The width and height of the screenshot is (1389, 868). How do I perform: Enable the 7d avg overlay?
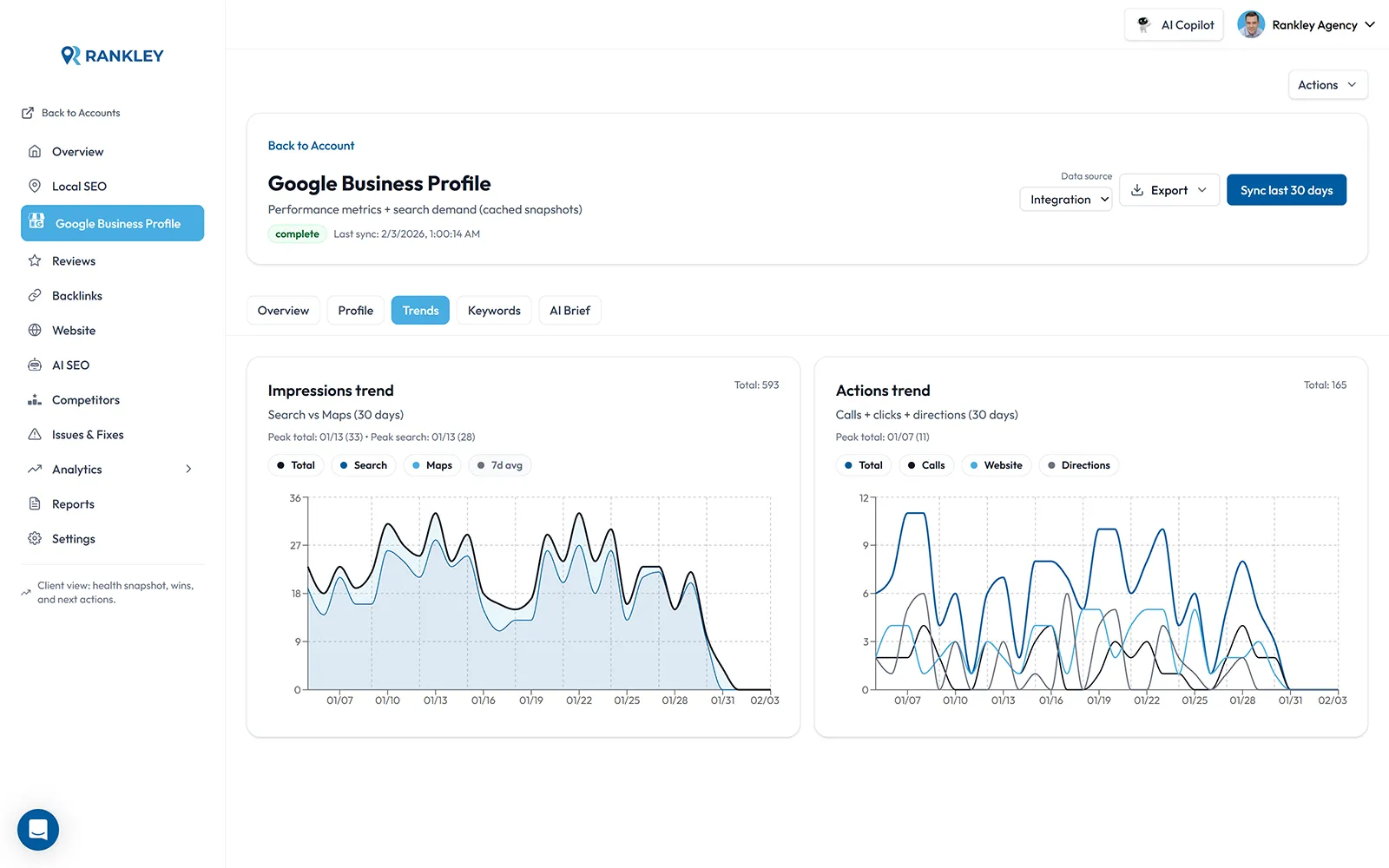[499, 465]
